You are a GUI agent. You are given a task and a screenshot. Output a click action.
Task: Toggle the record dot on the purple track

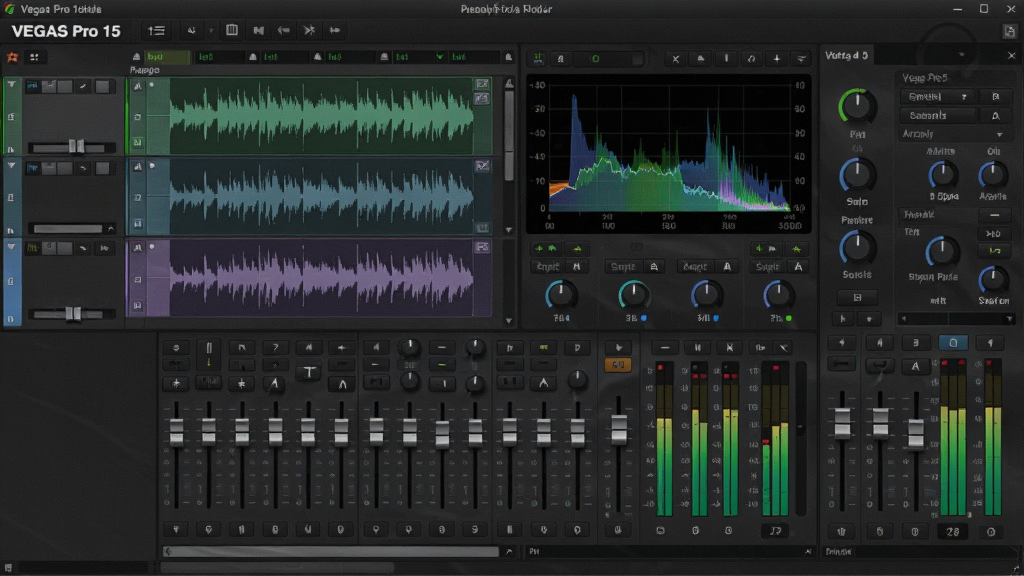(x=152, y=248)
